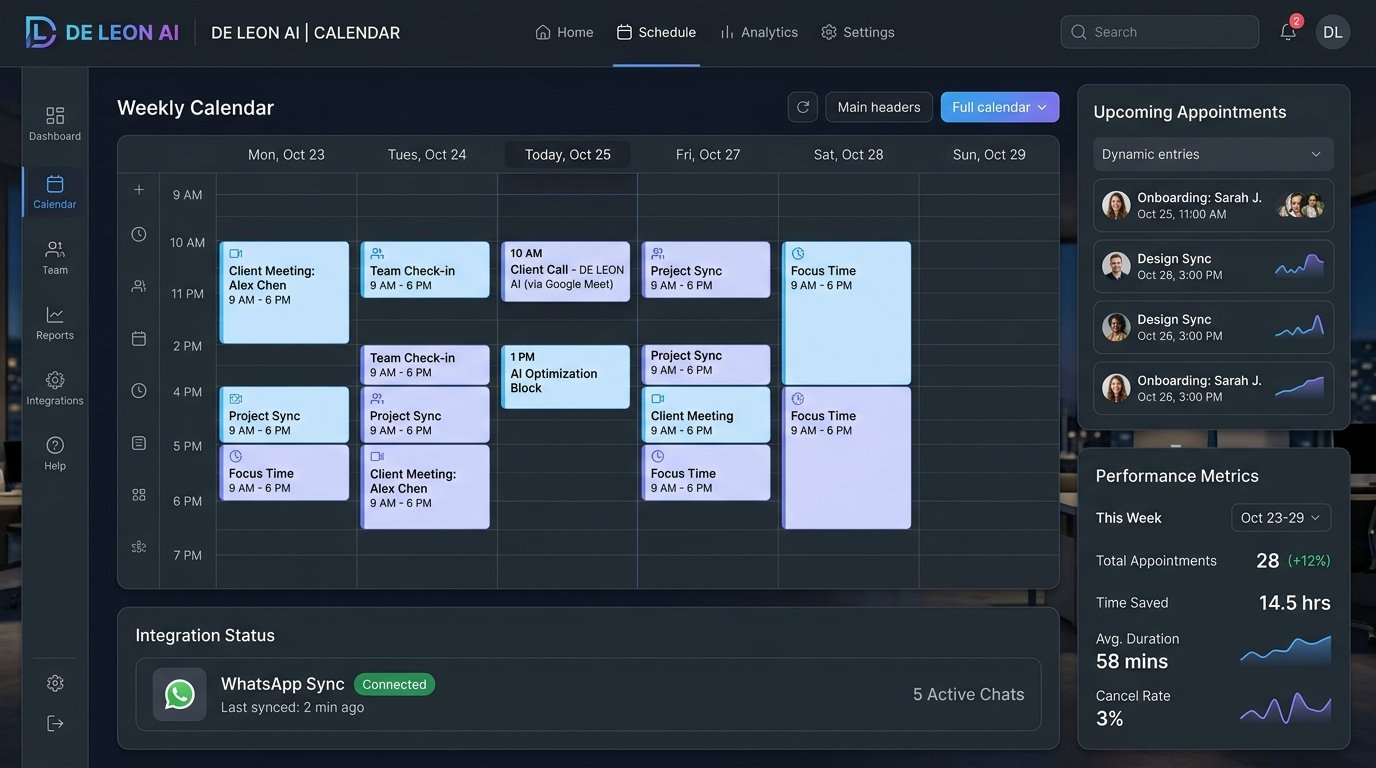
Task: Open the gear icon at the sidebar bottom
Action: [x=55, y=683]
